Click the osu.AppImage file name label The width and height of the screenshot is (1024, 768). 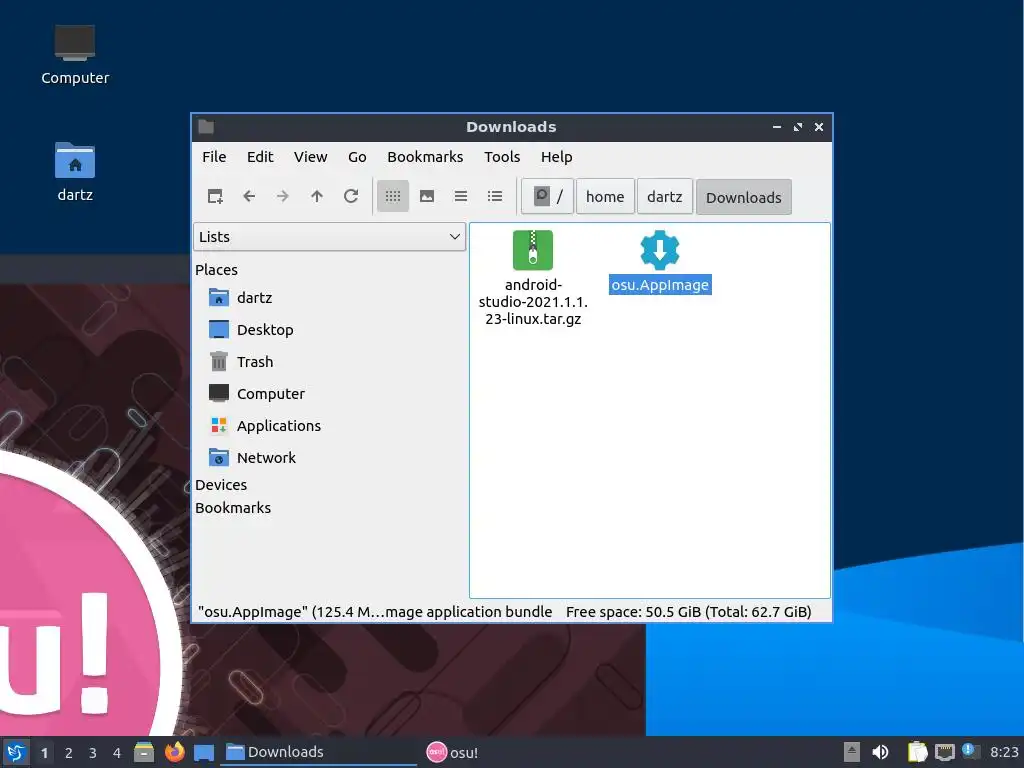pos(660,285)
